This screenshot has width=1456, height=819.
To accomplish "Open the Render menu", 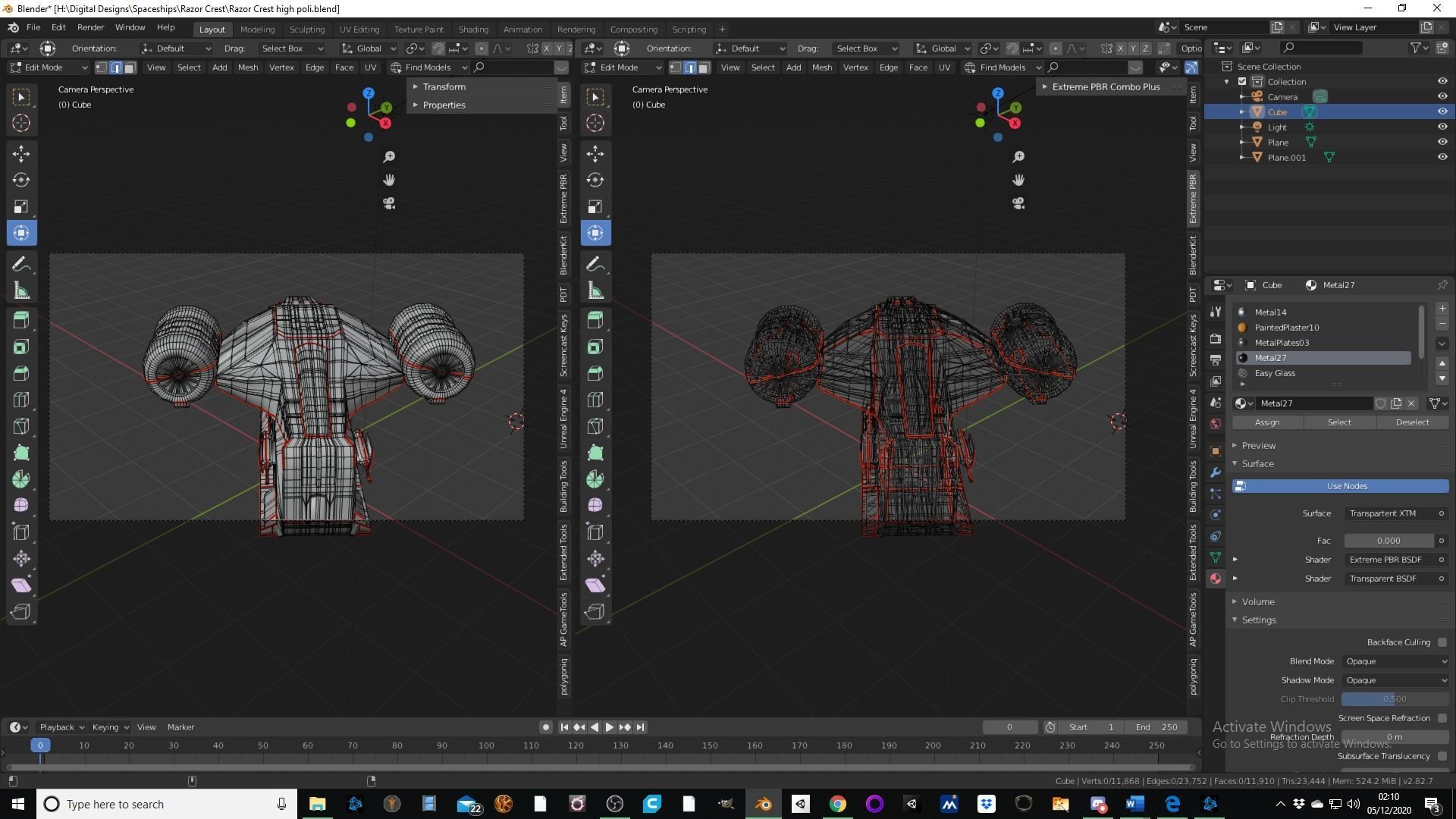I will (90, 27).
